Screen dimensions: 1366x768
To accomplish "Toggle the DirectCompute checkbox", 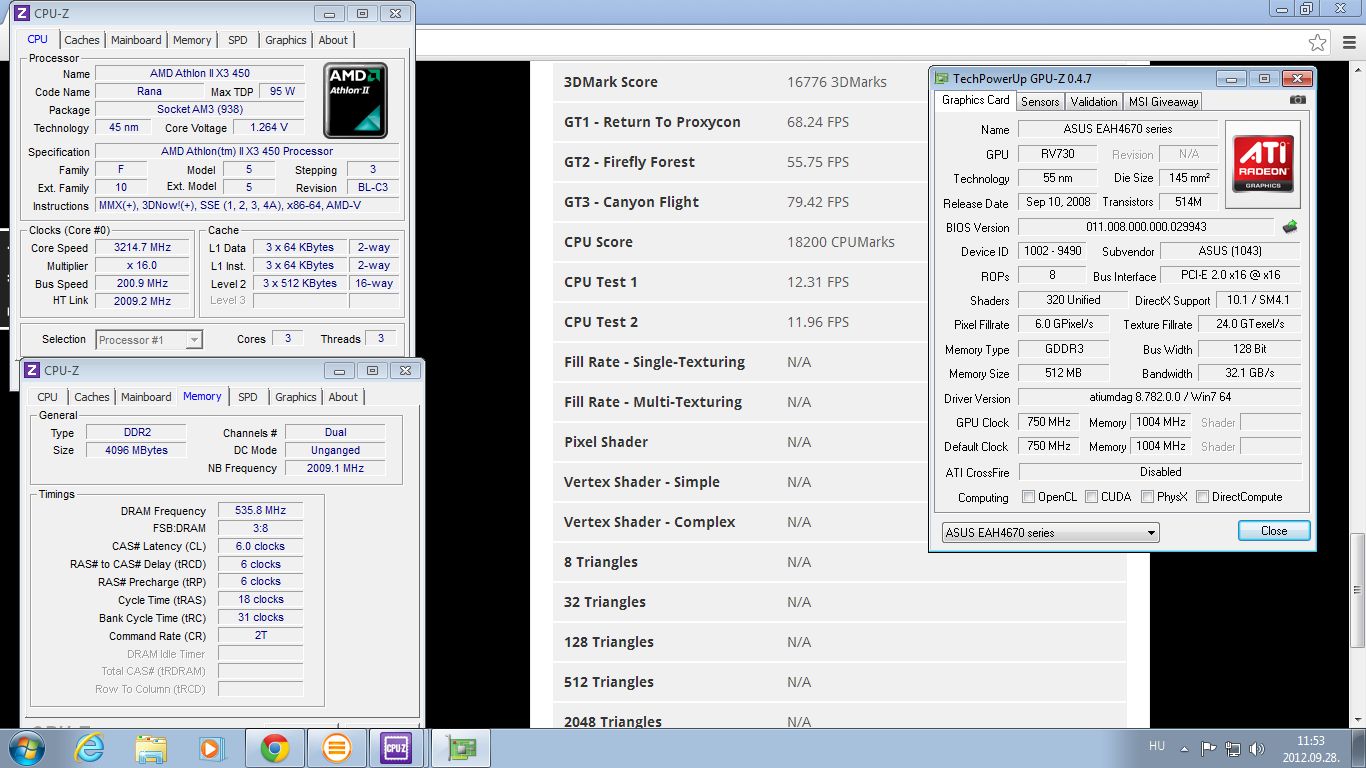I will click(x=1202, y=497).
